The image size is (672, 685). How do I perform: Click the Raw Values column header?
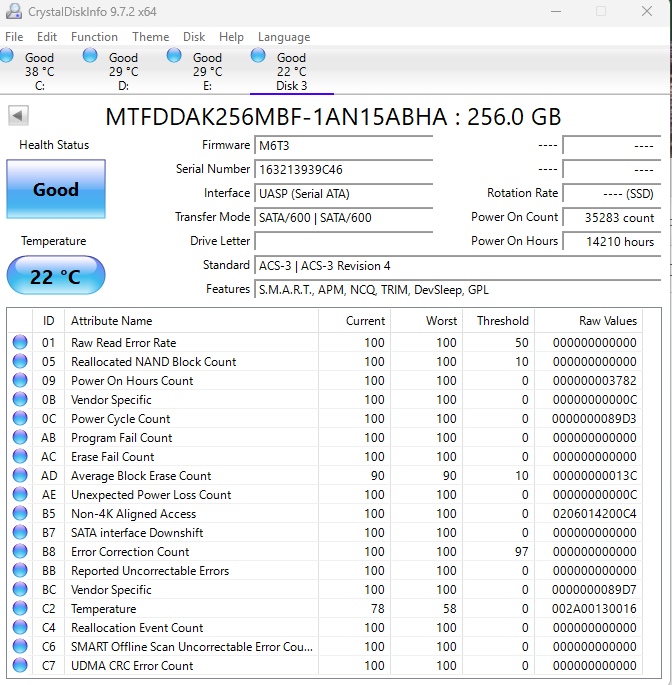589,321
